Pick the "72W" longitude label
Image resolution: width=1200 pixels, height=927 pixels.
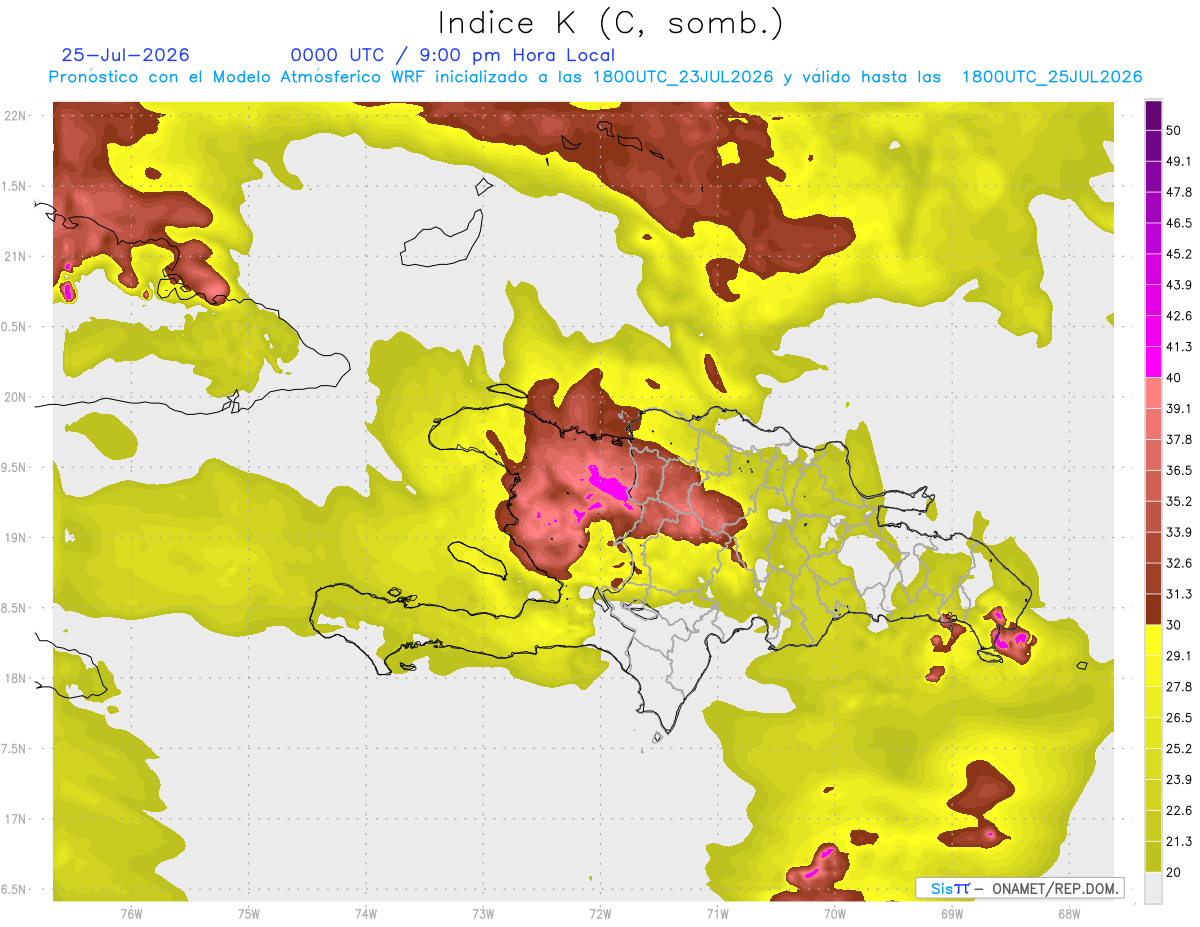(600, 913)
